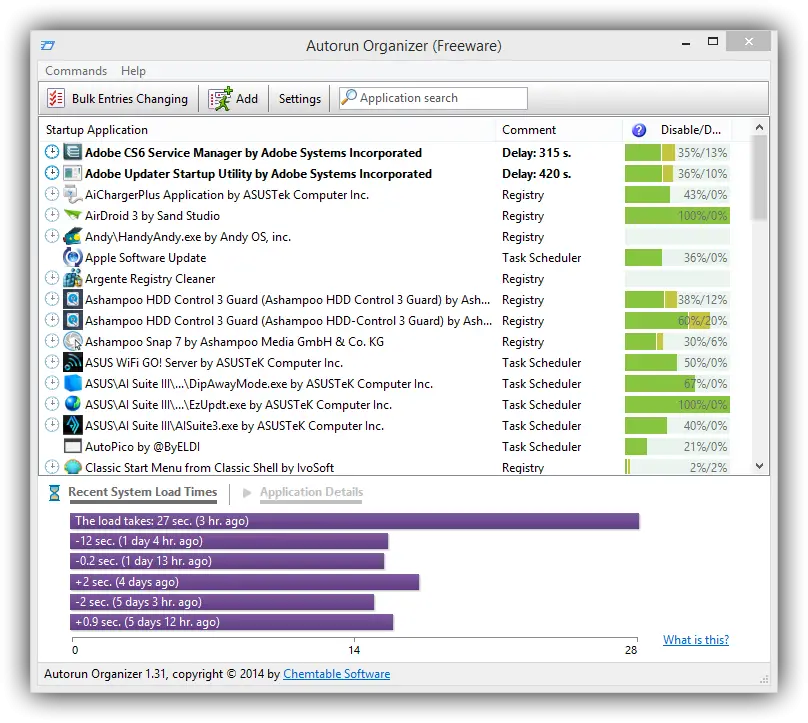Click the Autorun Organizer title bar logo

[48, 45]
